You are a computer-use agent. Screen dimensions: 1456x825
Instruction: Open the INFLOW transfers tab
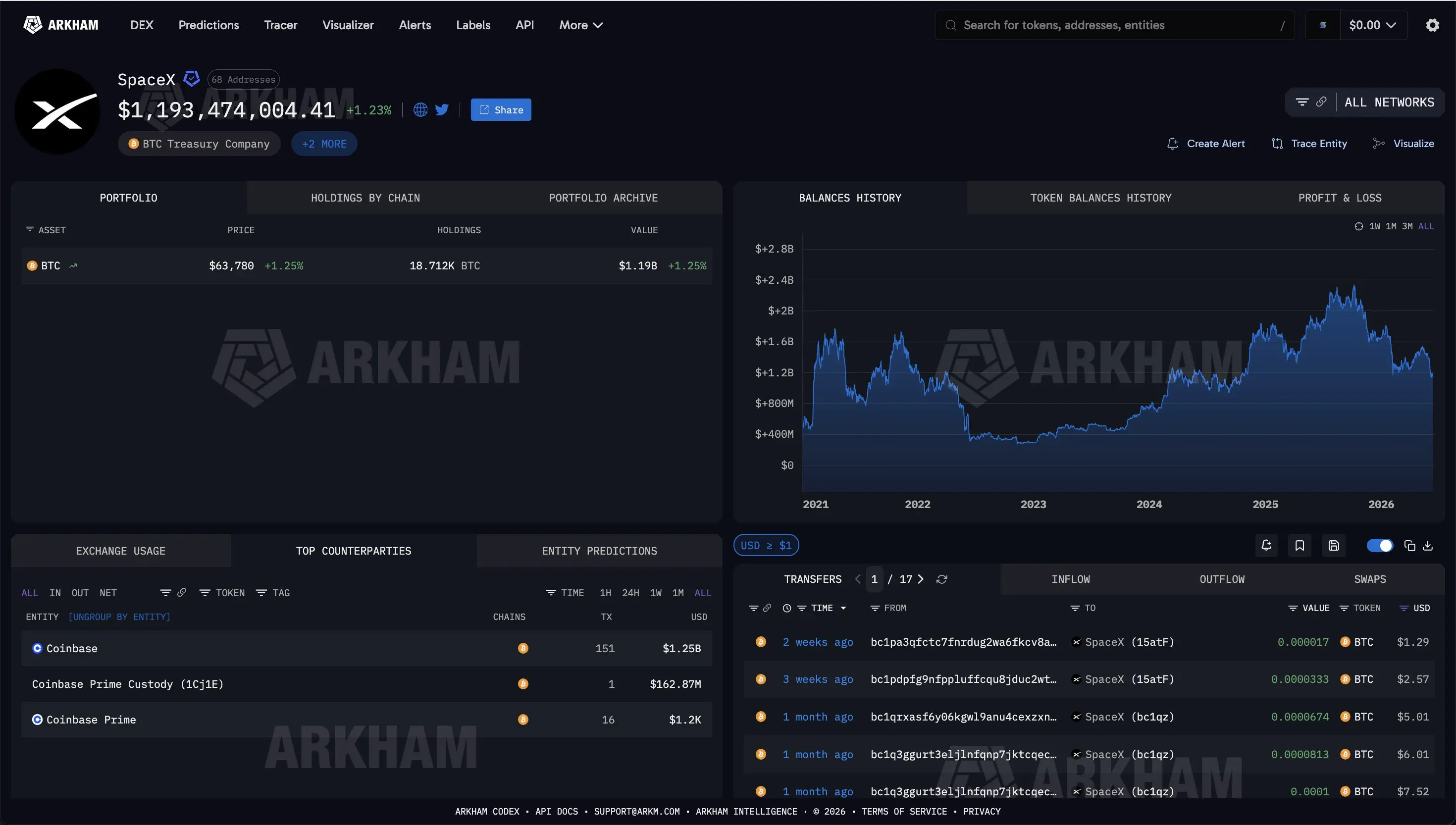pos(1071,579)
